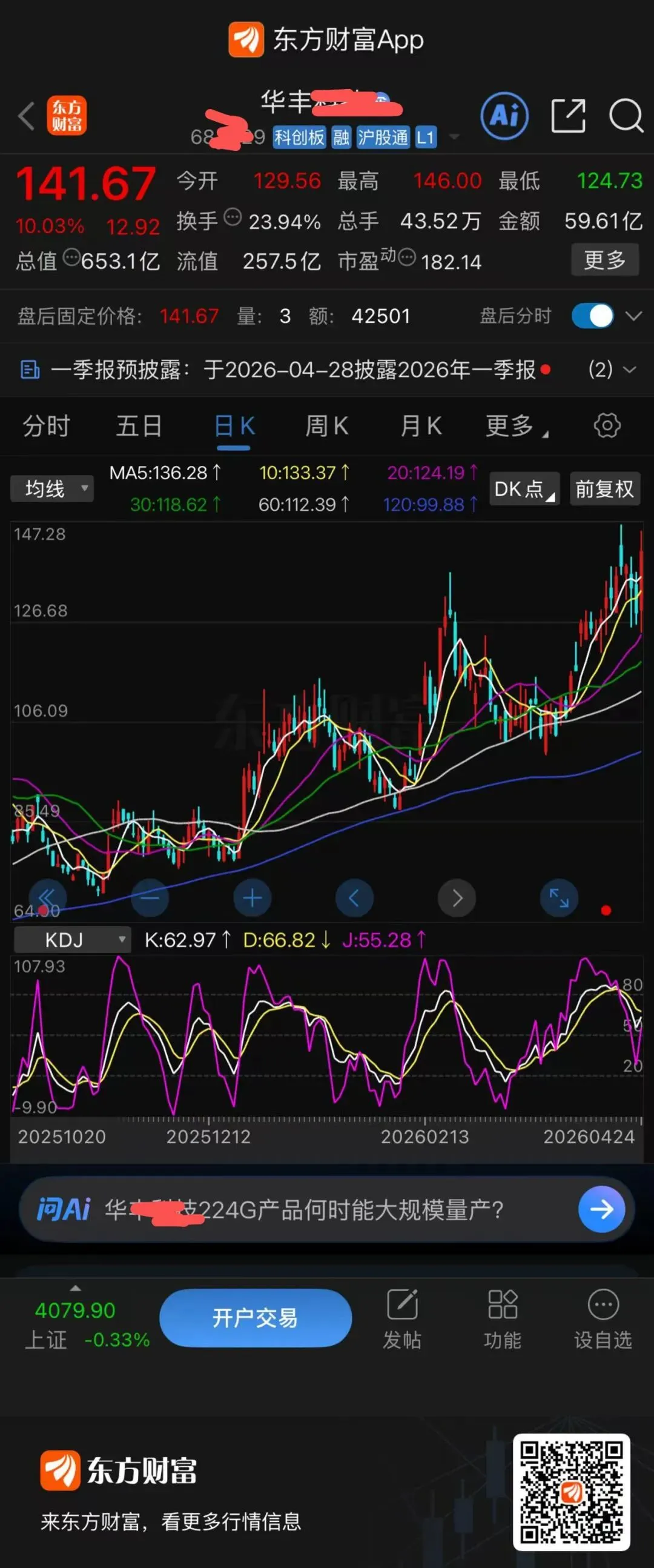Tap the L1 level tag
This screenshot has height=1568, width=654.
[x=425, y=137]
